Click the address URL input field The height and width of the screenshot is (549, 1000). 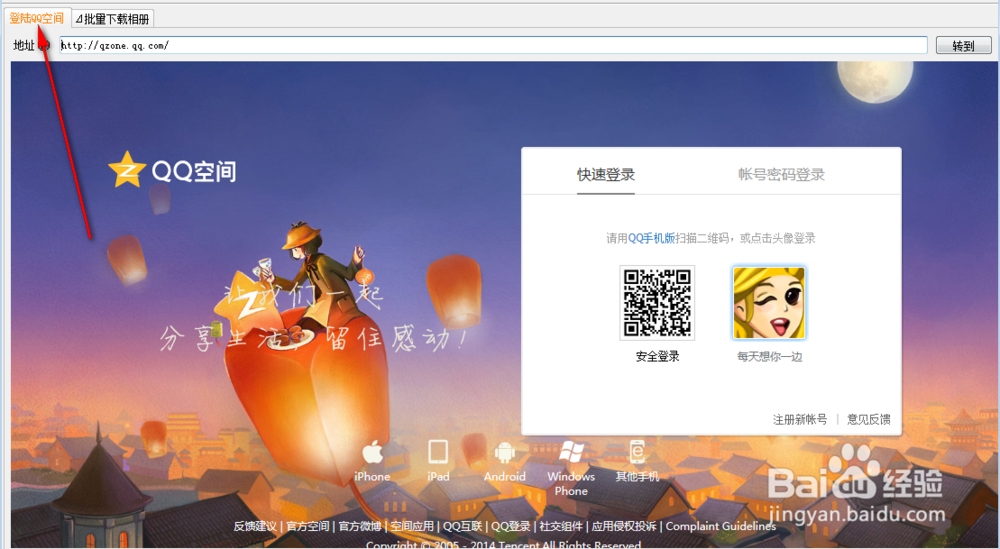pos(493,45)
